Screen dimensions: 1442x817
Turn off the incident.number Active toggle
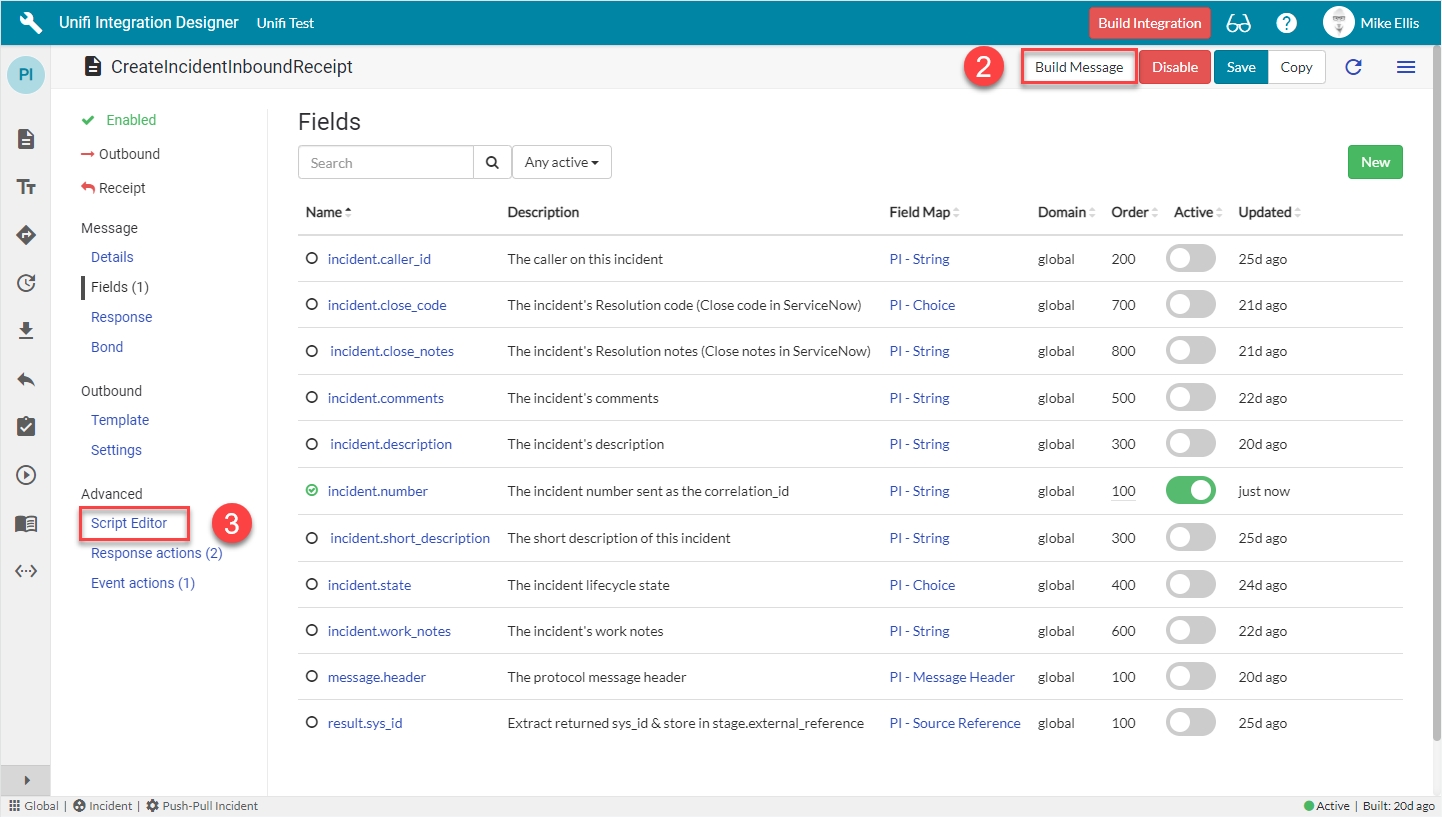[x=1190, y=491]
